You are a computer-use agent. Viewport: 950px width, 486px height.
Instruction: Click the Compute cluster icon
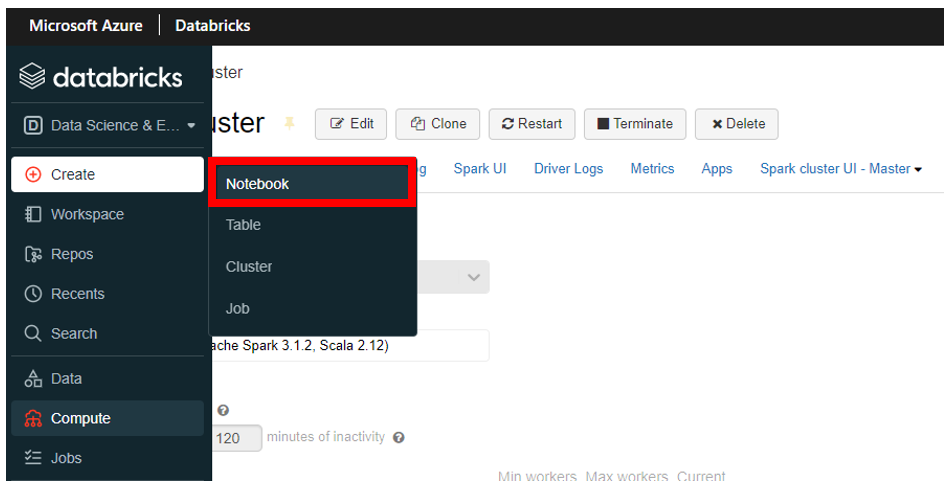33,418
